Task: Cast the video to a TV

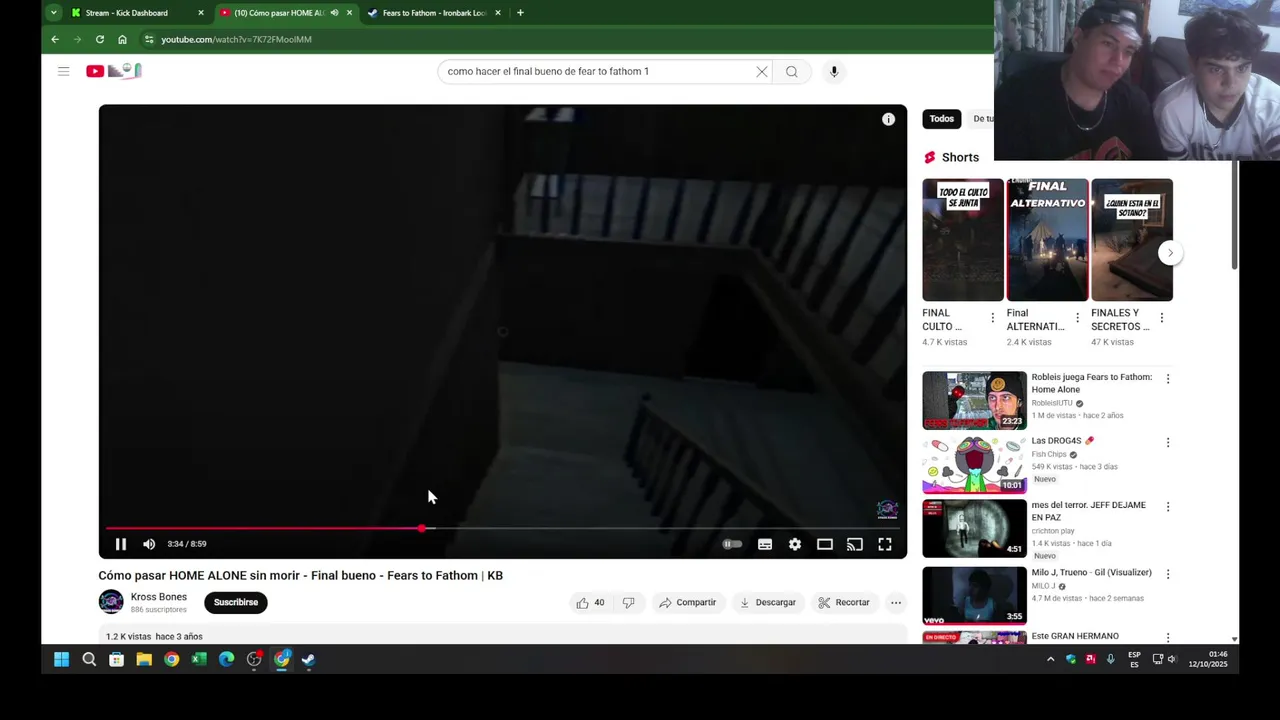Action: click(x=855, y=544)
